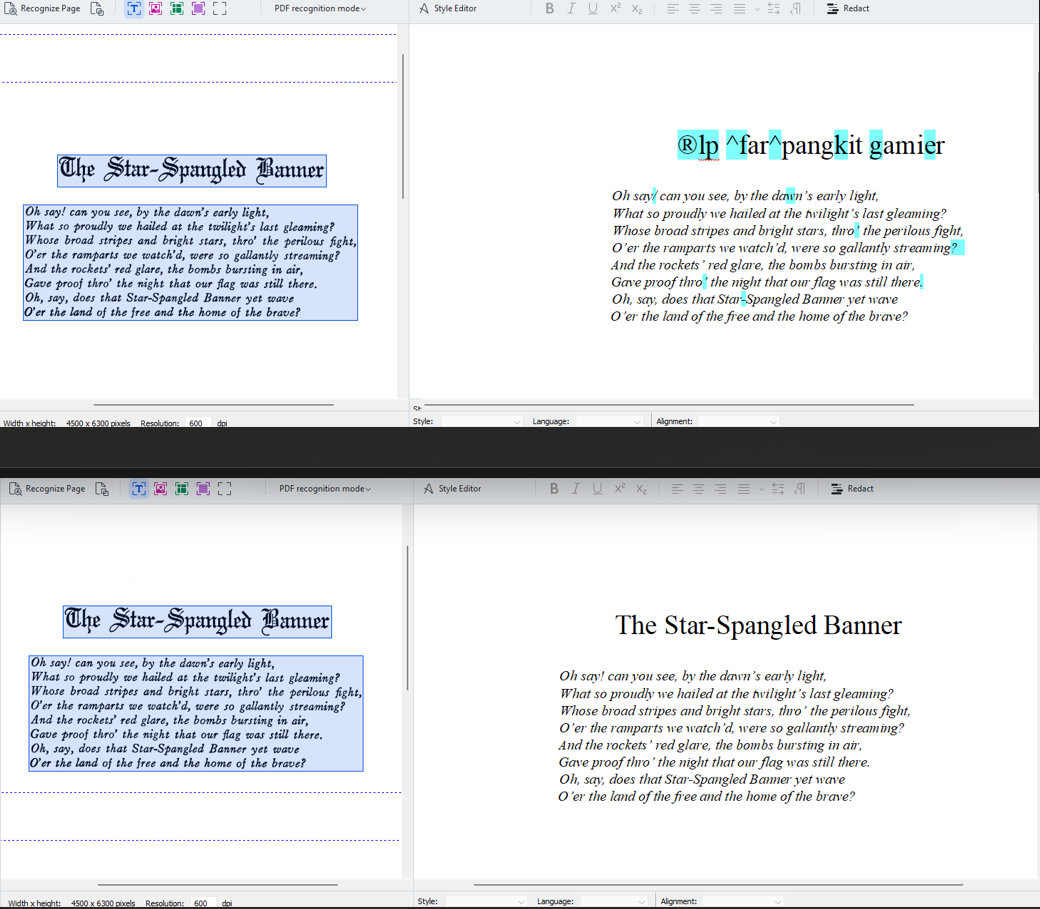Click the upper image pane's vertical scrollbar
Image resolution: width=1040 pixels, height=909 pixels.
click(x=403, y=125)
